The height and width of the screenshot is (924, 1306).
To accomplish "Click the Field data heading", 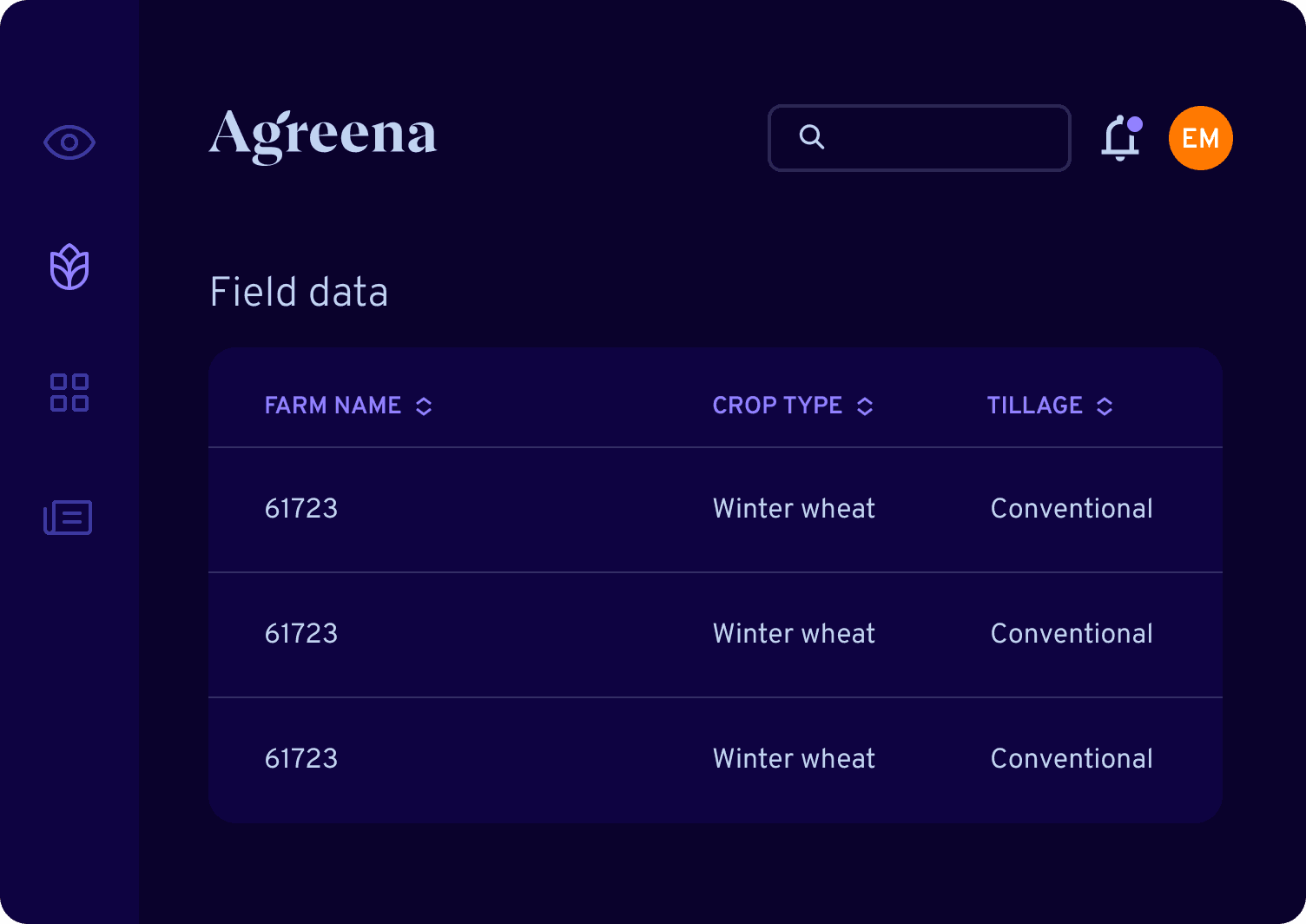I will pyautogui.click(x=299, y=292).
